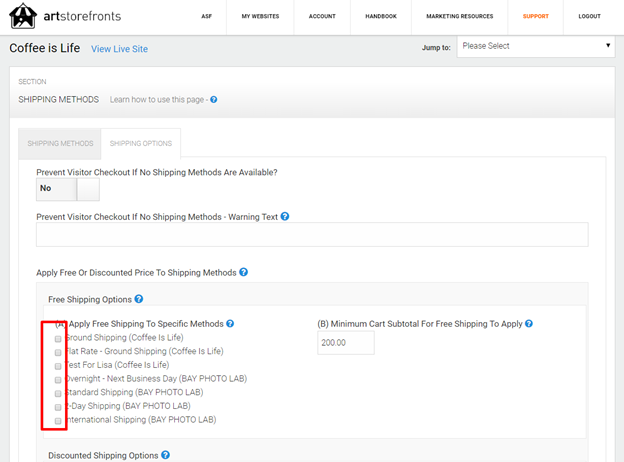
Task: Click help icon beside Free Shipping Options
Action: (x=139, y=299)
